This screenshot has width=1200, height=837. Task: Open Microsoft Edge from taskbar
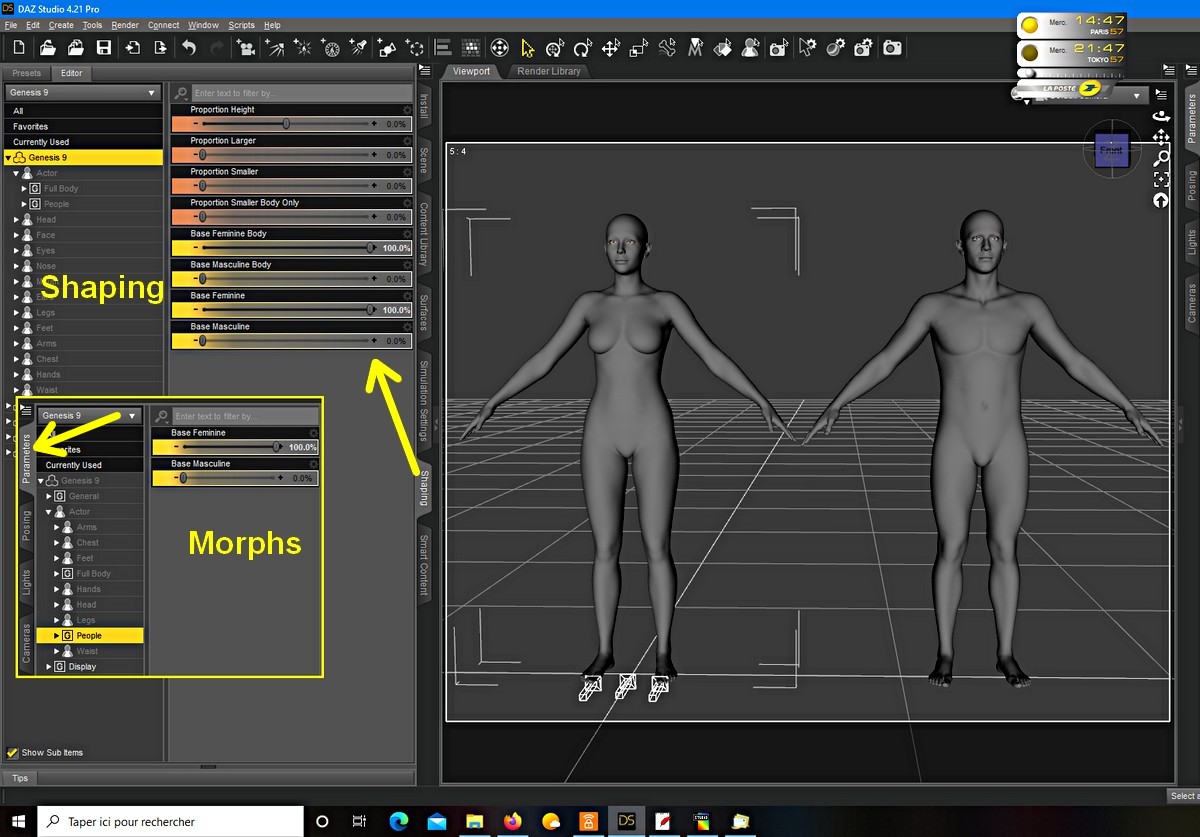point(397,822)
